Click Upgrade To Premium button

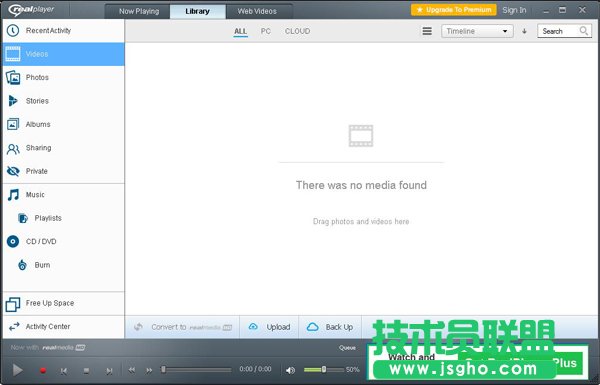[x=453, y=10]
